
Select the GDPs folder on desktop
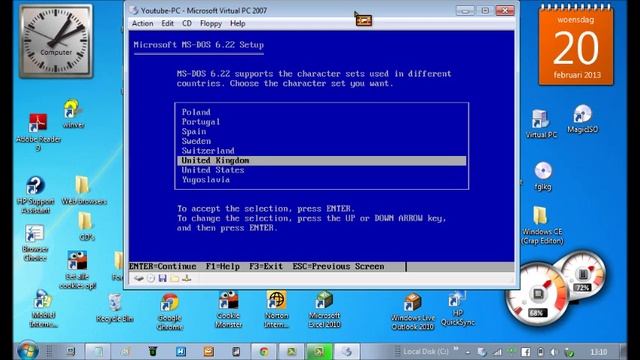[x=86, y=226]
